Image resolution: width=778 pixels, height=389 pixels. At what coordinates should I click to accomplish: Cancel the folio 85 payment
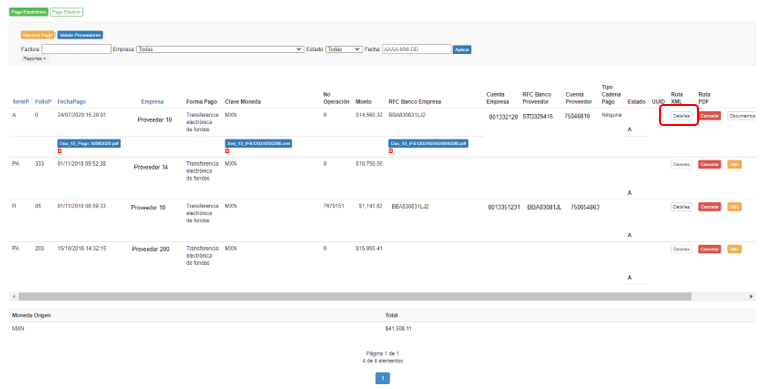tap(710, 207)
